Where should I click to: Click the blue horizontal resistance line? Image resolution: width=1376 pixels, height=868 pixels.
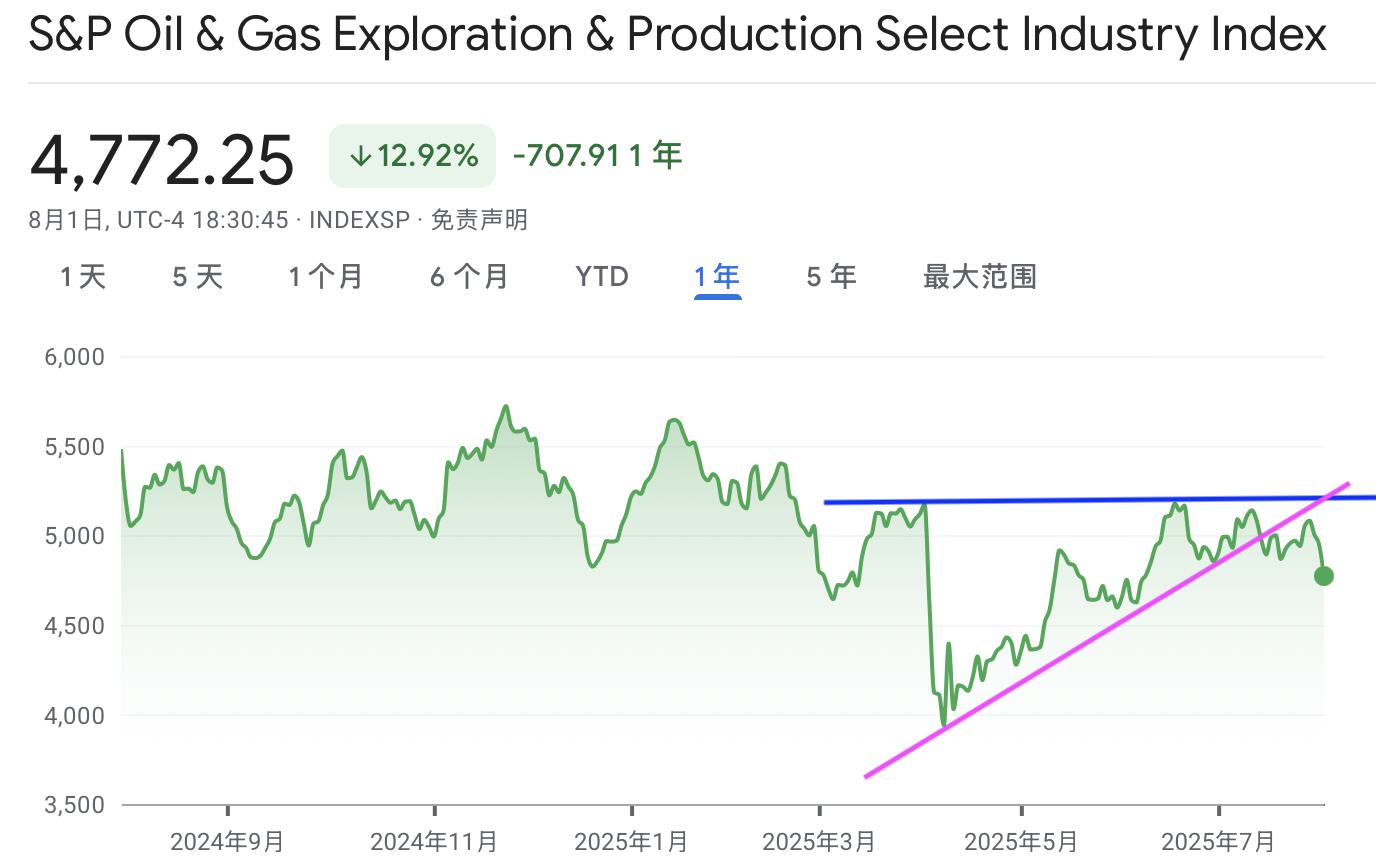(1100, 499)
